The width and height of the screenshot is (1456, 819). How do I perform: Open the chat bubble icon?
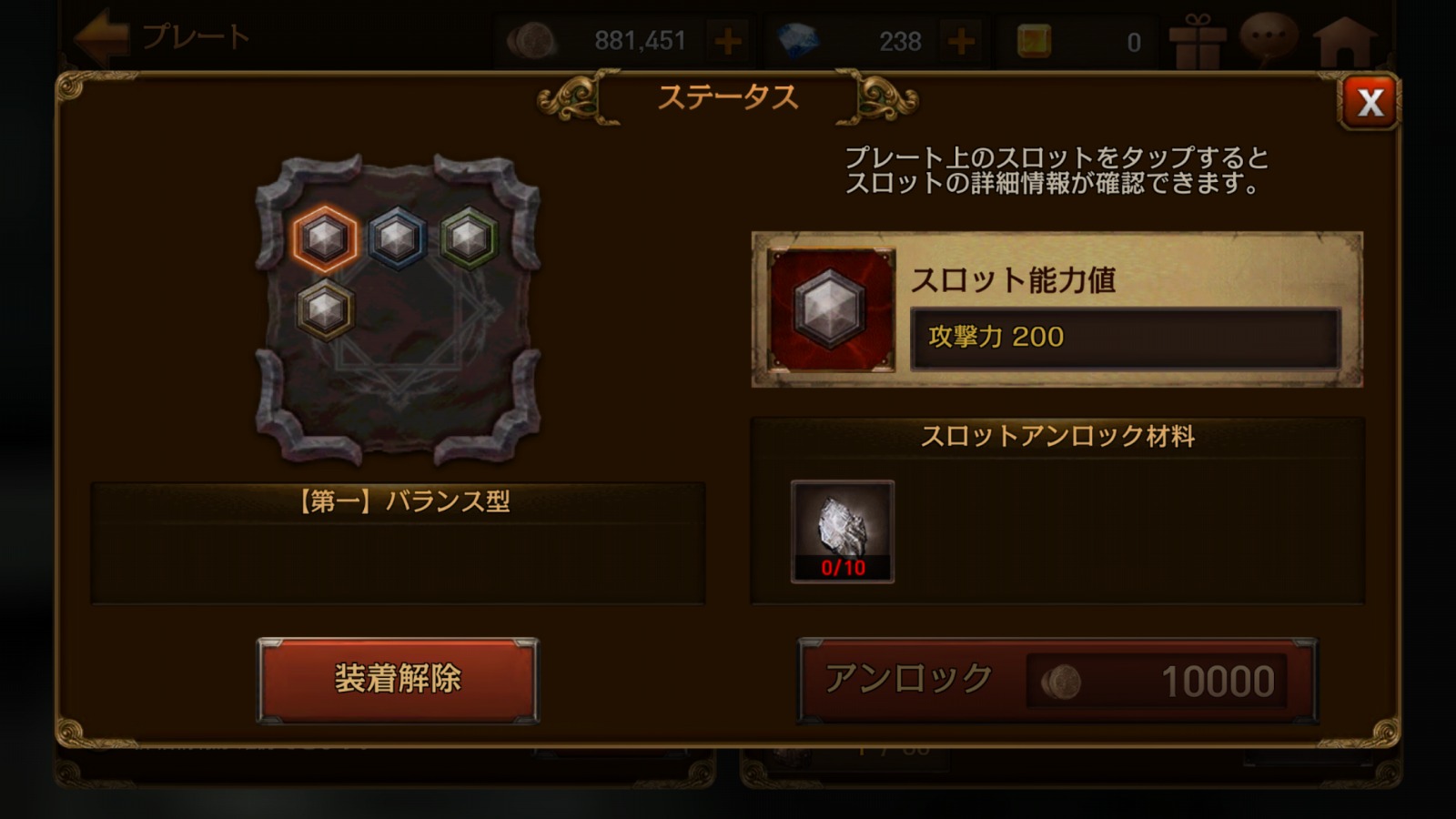[1269, 39]
